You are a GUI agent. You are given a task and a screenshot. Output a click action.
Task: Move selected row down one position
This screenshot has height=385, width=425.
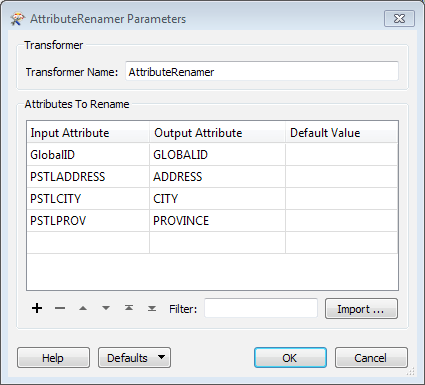pos(106,308)
